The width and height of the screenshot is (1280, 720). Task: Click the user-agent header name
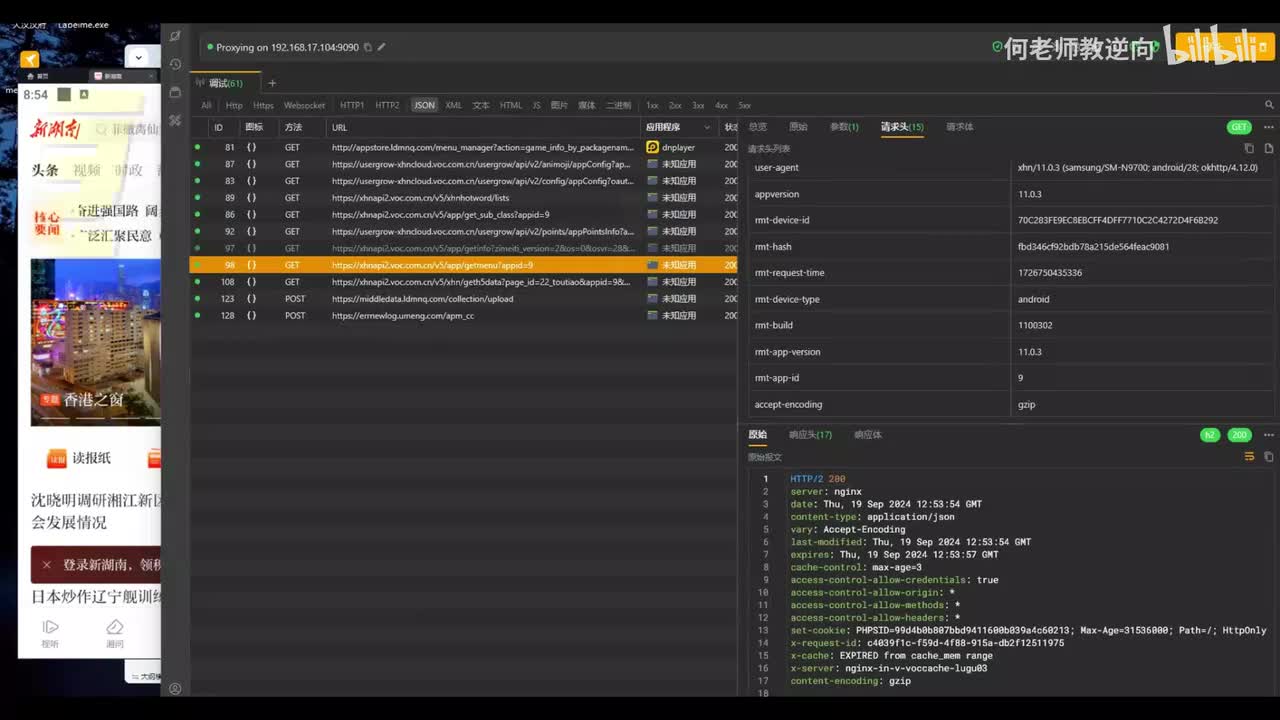(x=776, y=167)
